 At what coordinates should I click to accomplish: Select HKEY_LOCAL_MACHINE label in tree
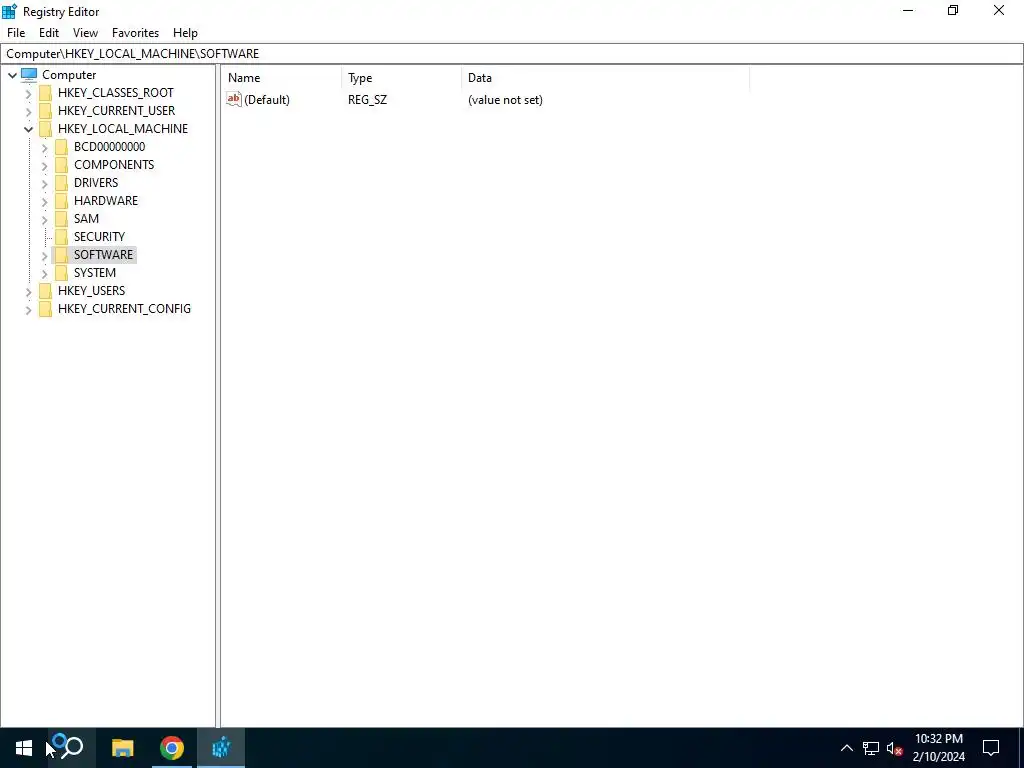tap(123, 129)
